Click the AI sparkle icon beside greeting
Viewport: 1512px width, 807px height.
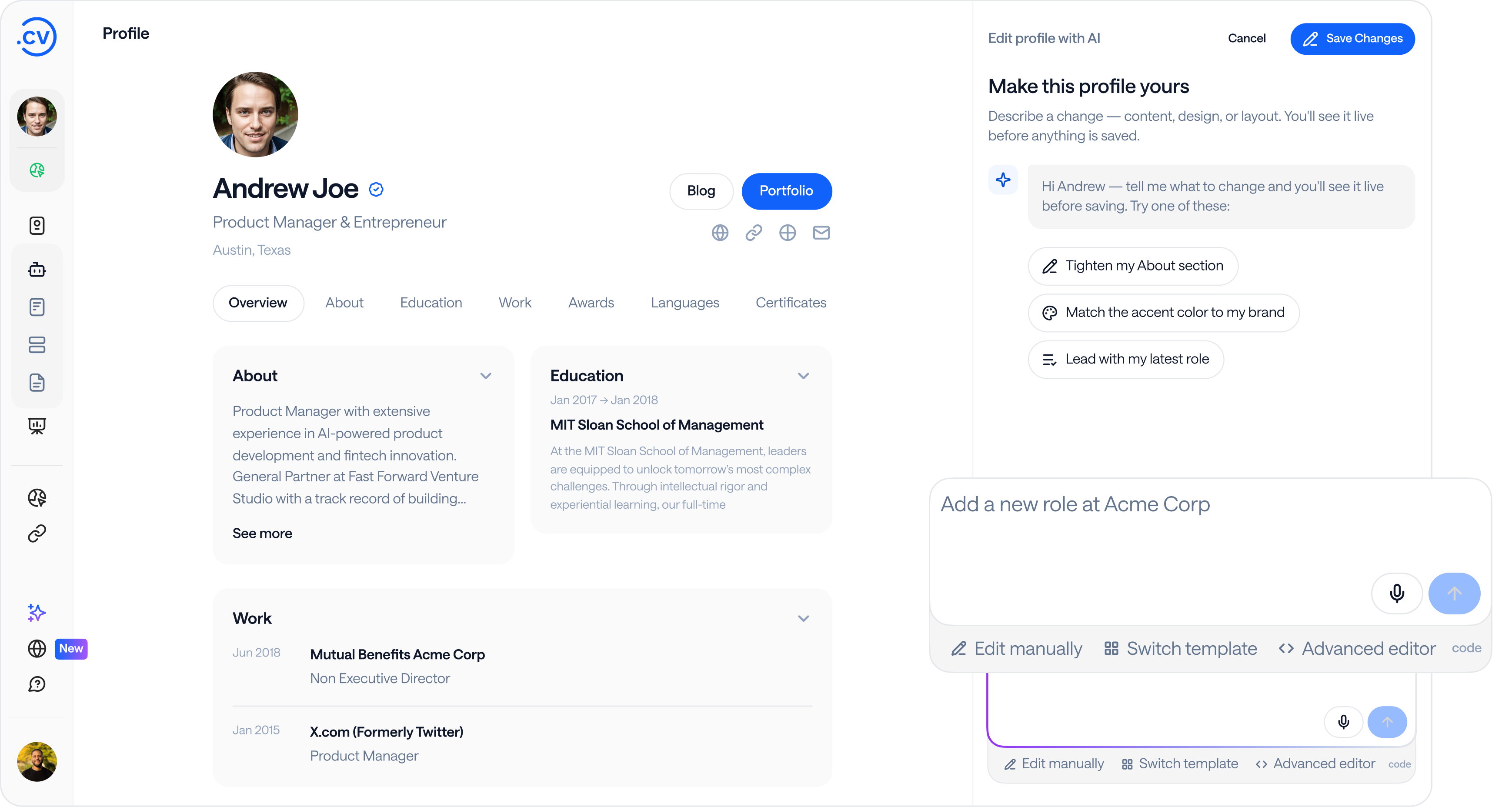[x=1003, y=180]
